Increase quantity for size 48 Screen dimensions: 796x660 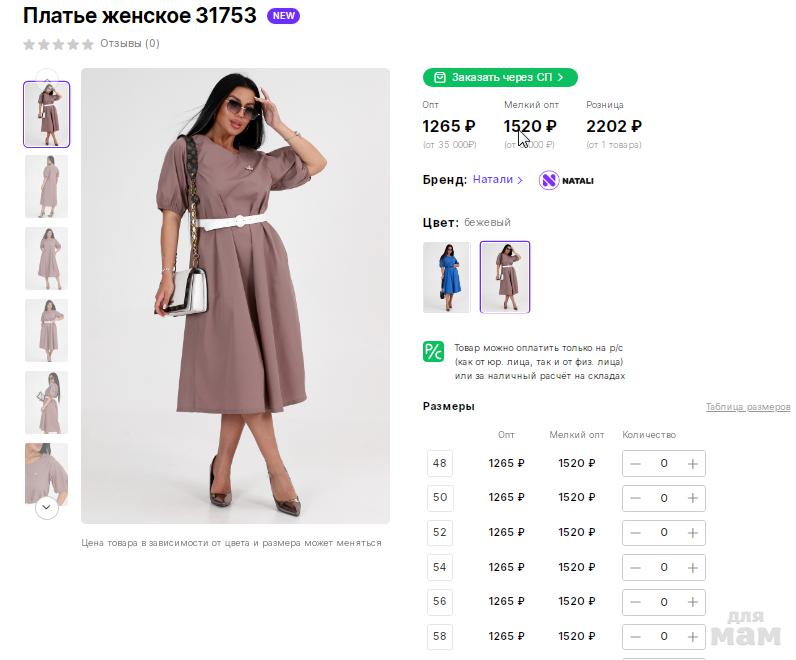tap(692, 464)
